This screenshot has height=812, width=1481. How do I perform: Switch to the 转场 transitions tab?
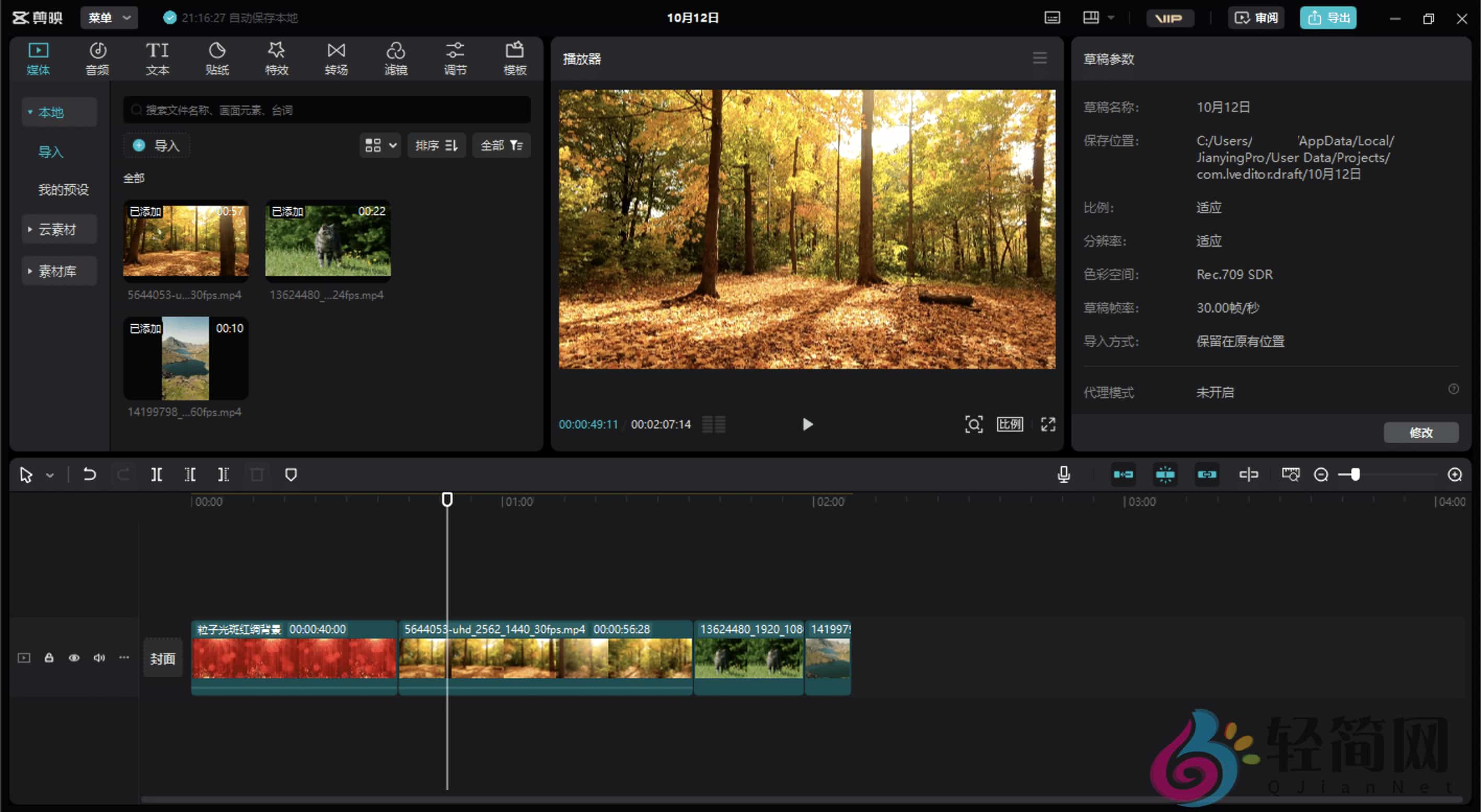[x=335, y=59]
